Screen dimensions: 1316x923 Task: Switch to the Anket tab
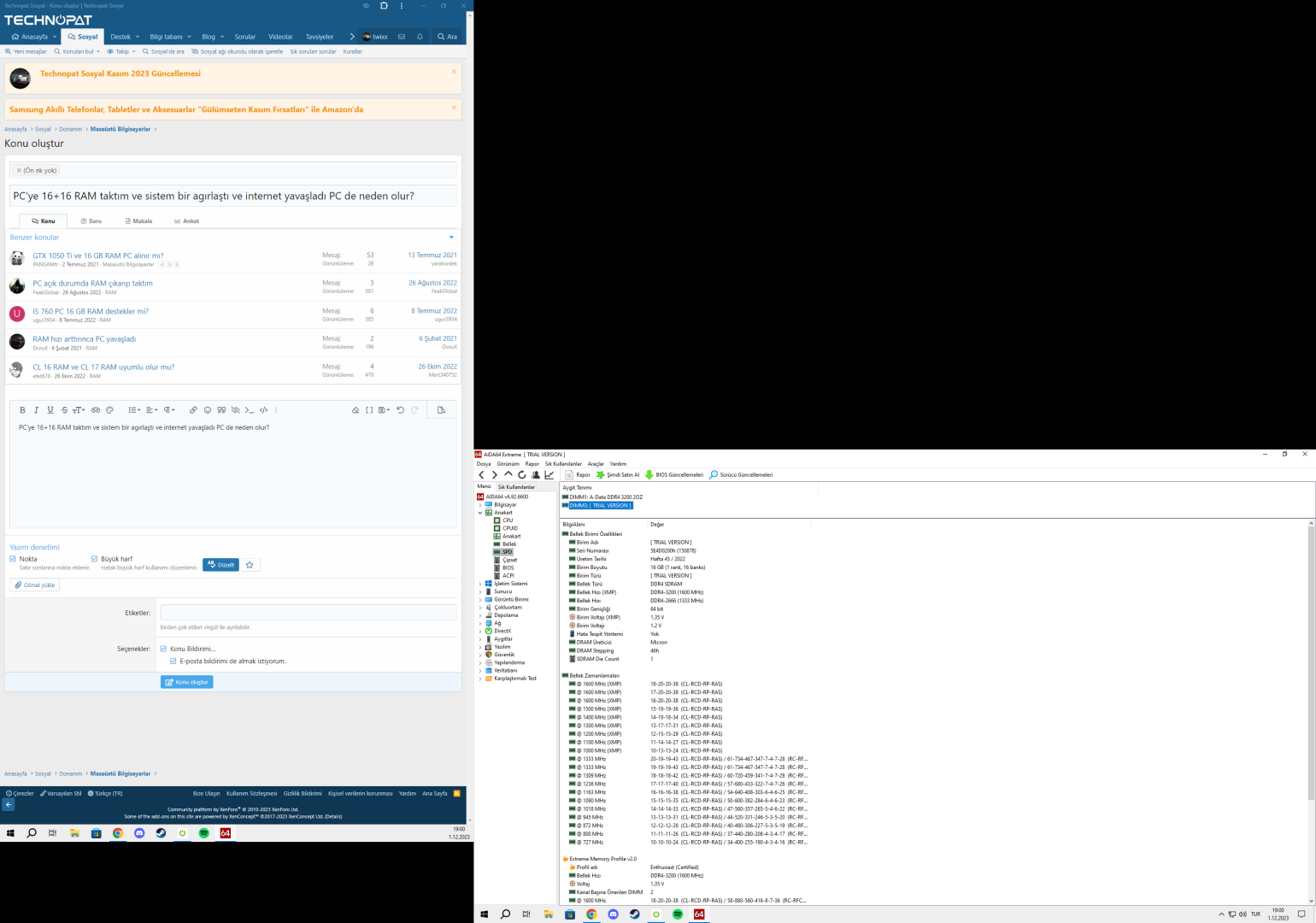click(186, 221)
